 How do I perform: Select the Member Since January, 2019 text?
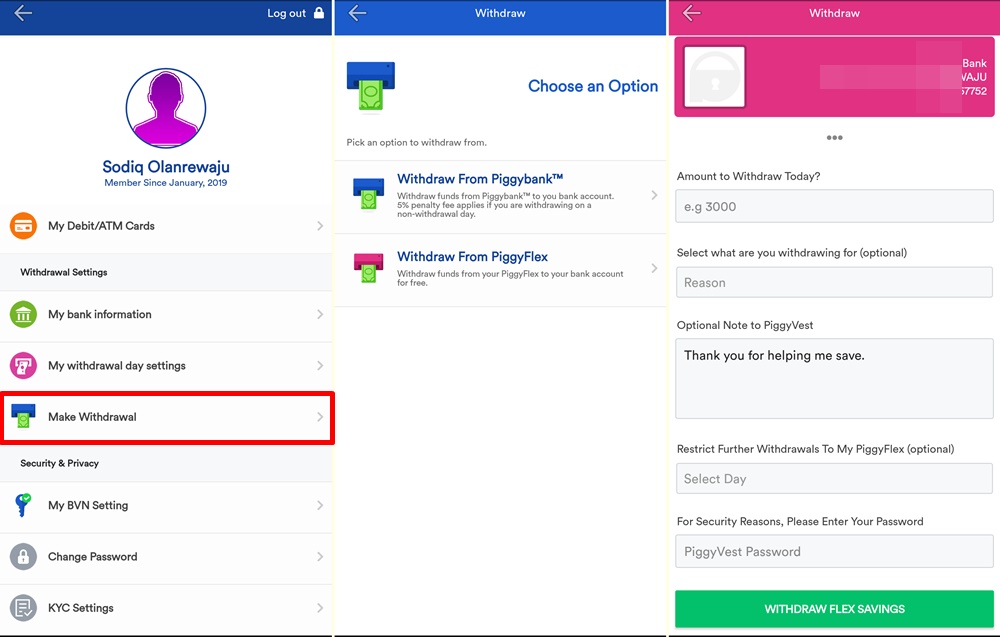point(166,182)
